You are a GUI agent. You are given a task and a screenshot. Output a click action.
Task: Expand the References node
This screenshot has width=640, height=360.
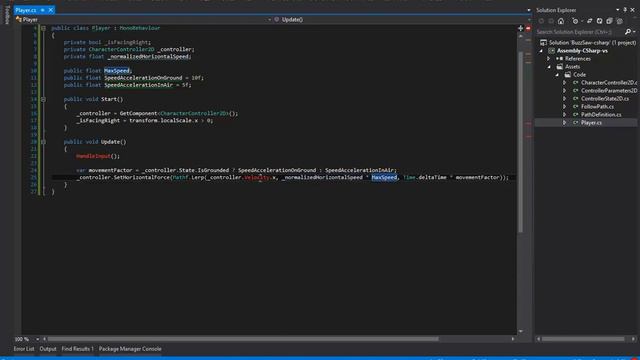549,59
